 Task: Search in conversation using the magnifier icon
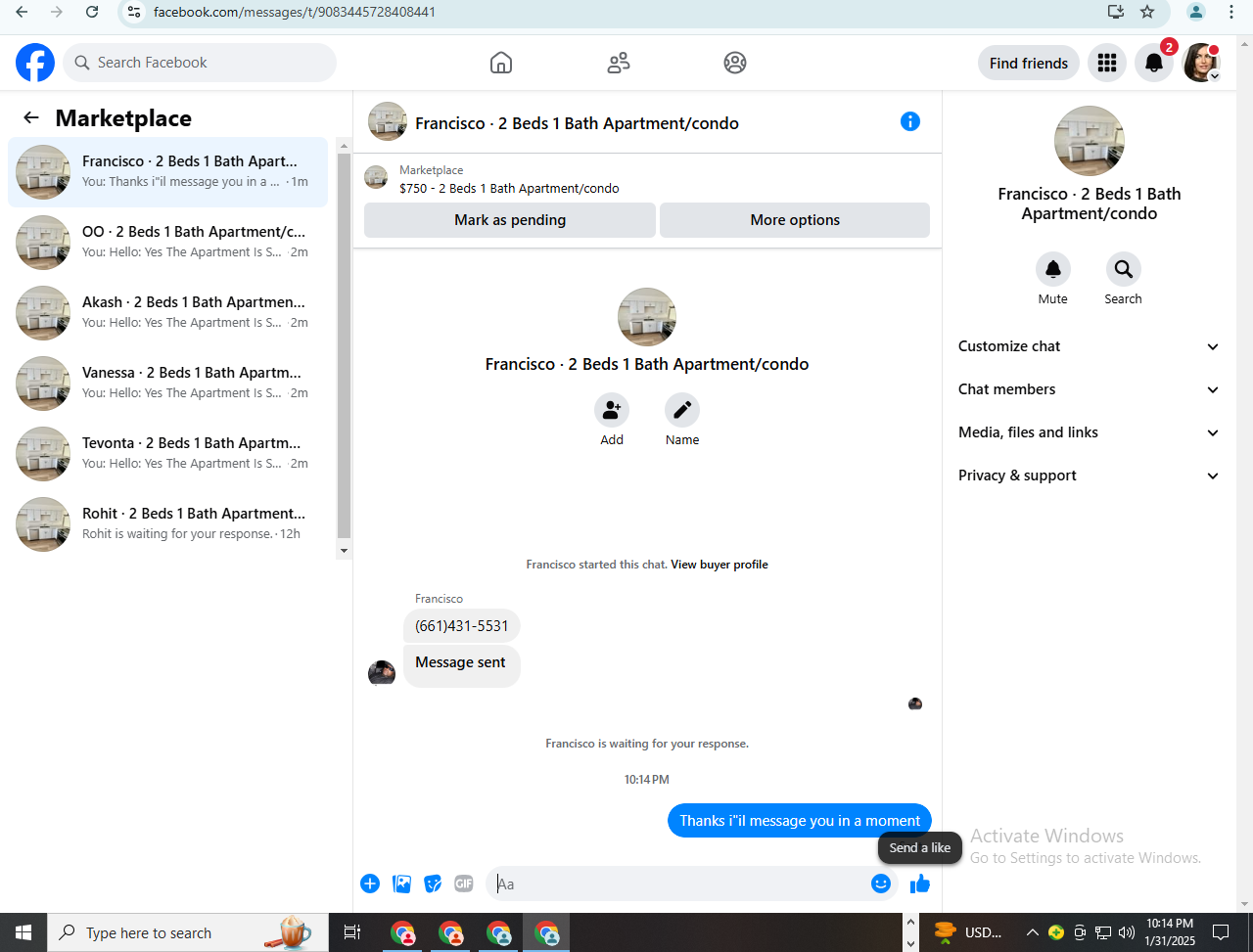[1124, 269]
